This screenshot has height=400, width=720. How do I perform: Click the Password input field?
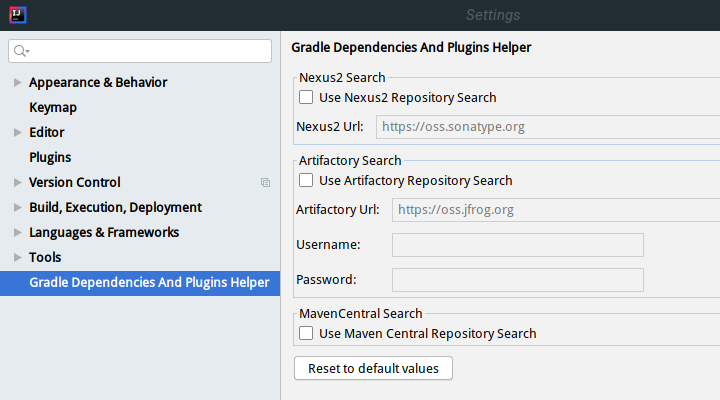point(518,280)
